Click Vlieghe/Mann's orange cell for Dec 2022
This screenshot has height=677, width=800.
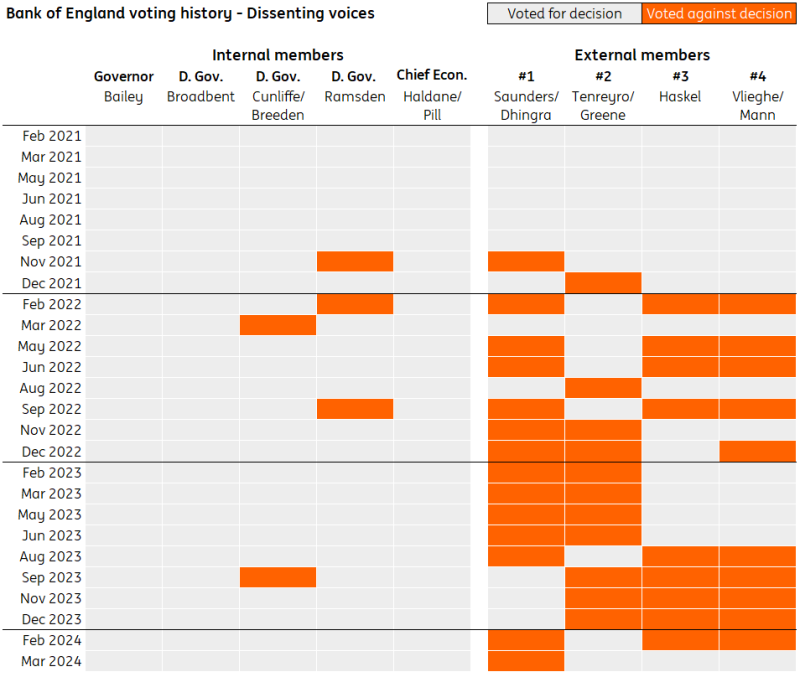point(758,451)
